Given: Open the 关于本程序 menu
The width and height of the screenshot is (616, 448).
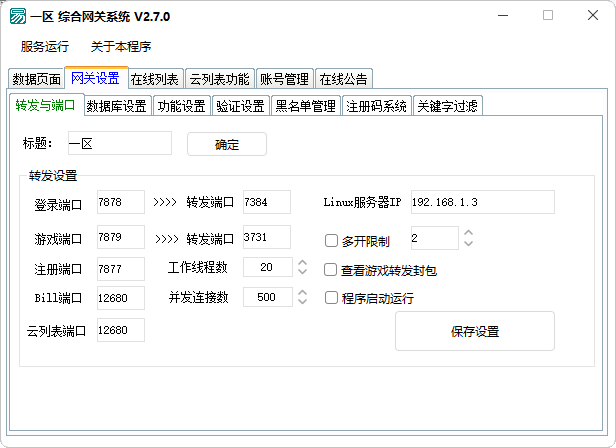Looking at the screenshot, I should pos(120,46).
